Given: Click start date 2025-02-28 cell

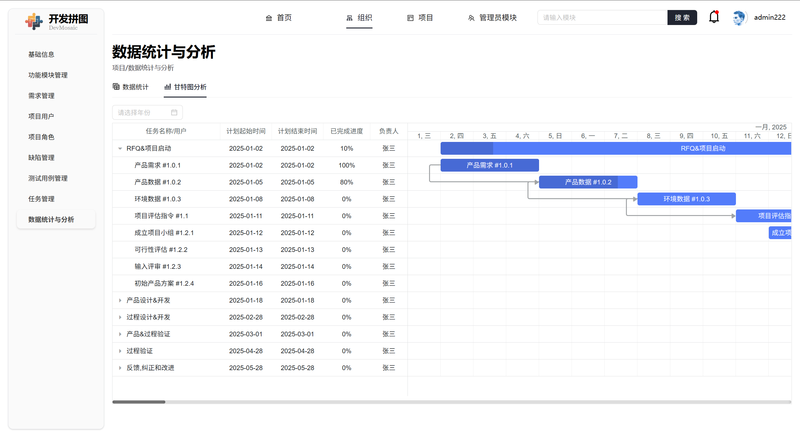Looking at the screenshot, I should (246, 317).
